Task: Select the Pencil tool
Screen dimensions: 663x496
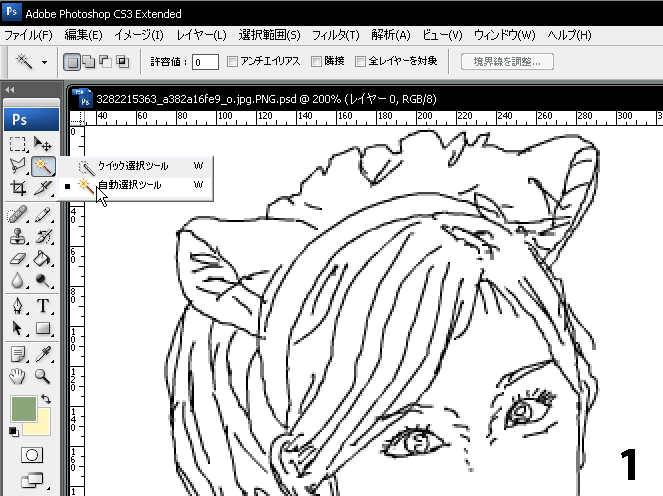Action: pyautogui.click(x=43, y=215)
